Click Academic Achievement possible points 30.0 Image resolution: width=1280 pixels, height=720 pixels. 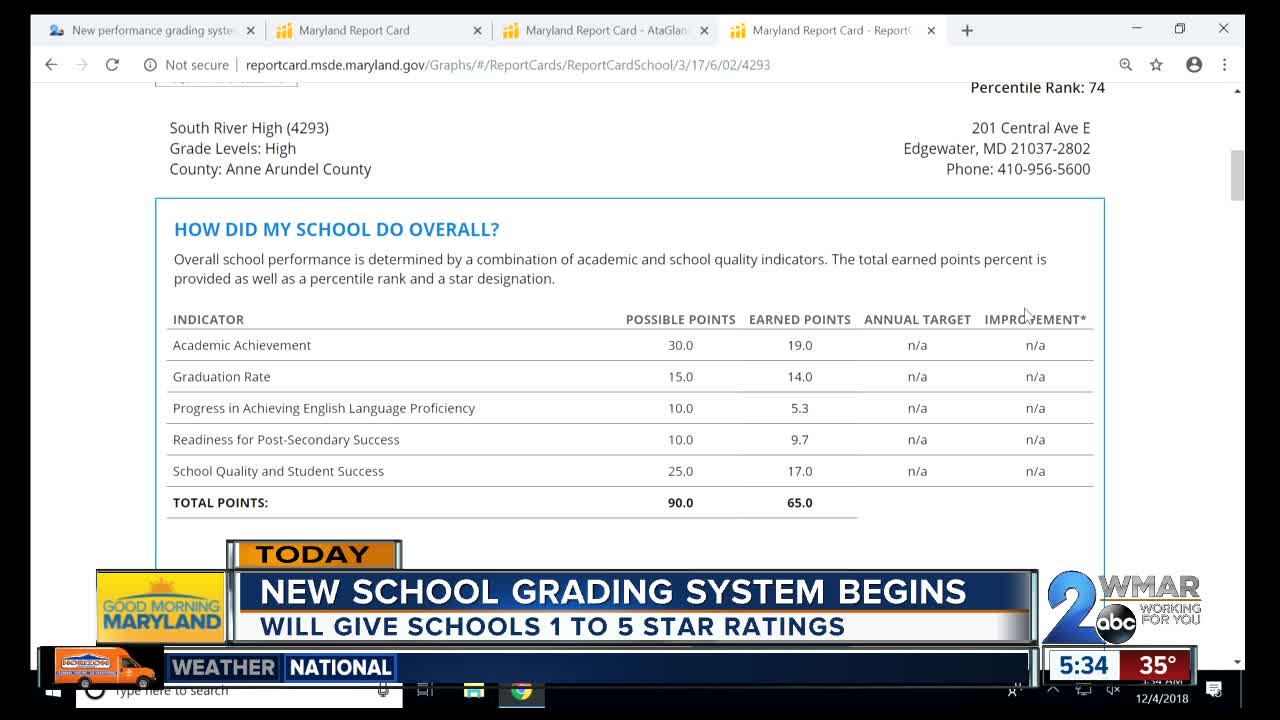click(680, 345)
